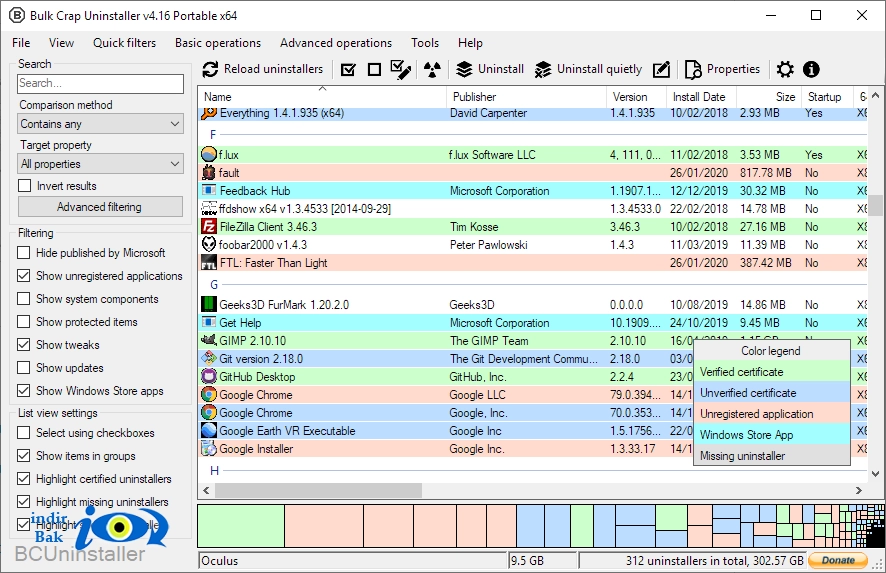886x573 pixels.
Task: Sort the list by Version column
Action: 636,97
